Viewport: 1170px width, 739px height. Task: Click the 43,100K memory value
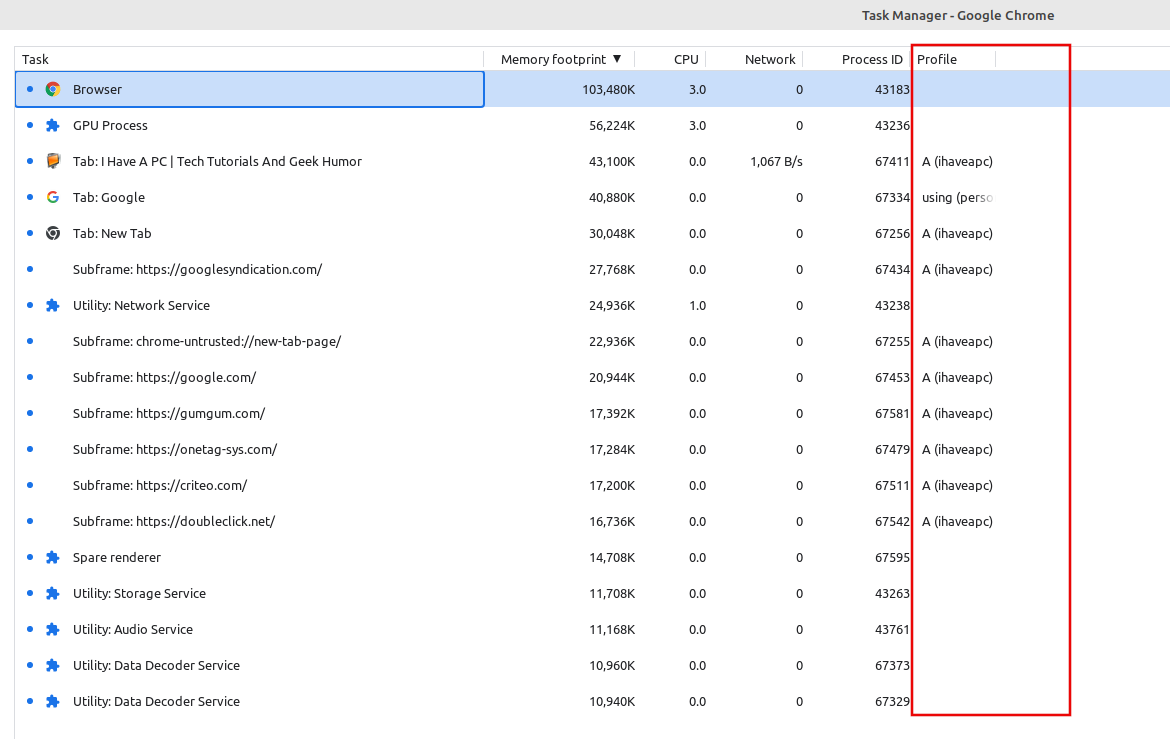[x=612, y=161]
